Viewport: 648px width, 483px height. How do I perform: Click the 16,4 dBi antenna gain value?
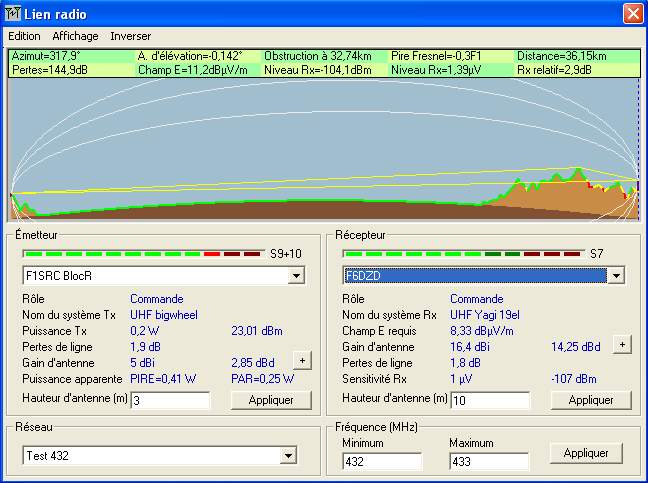click(470, 347)
